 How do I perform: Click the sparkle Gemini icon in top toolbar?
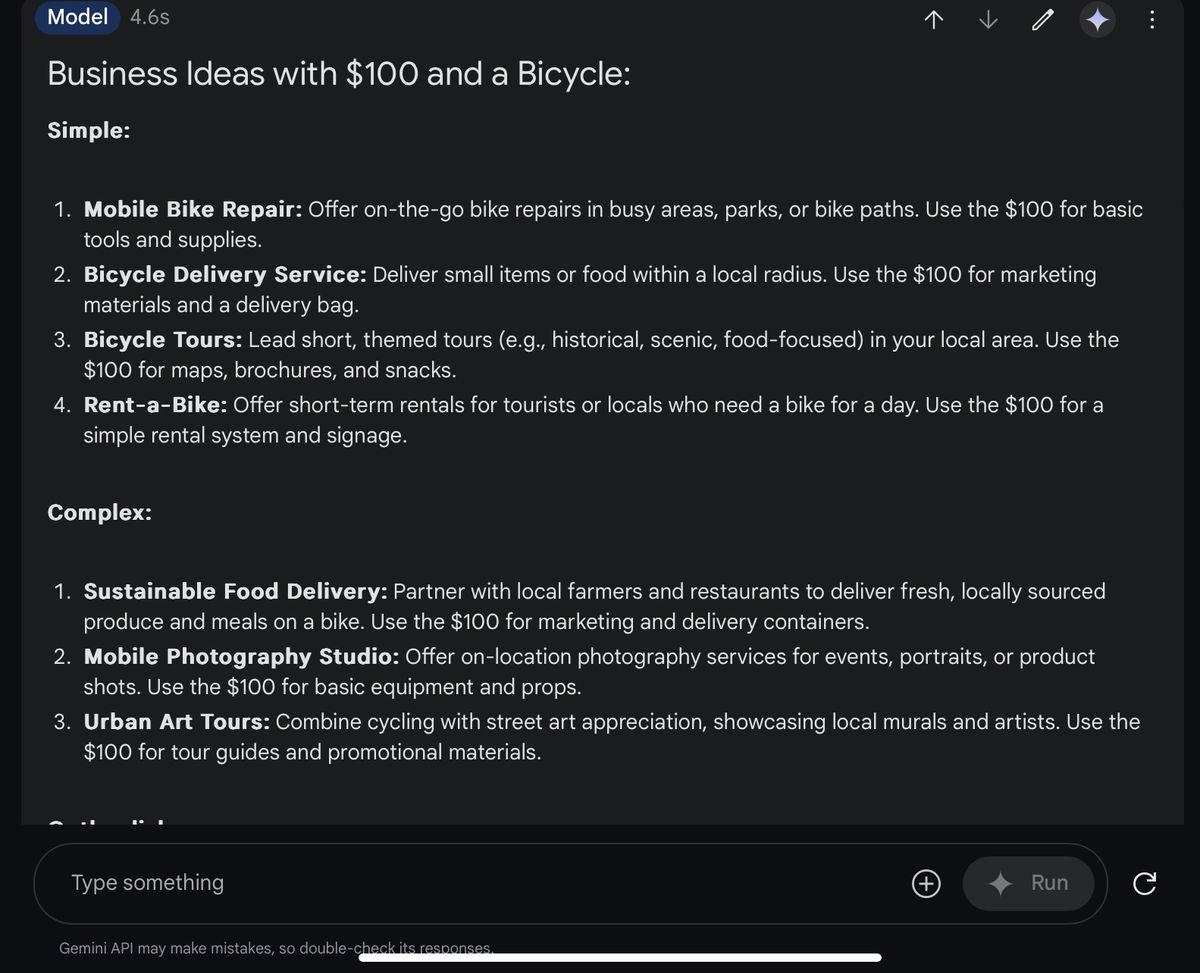click(1097, 19)
